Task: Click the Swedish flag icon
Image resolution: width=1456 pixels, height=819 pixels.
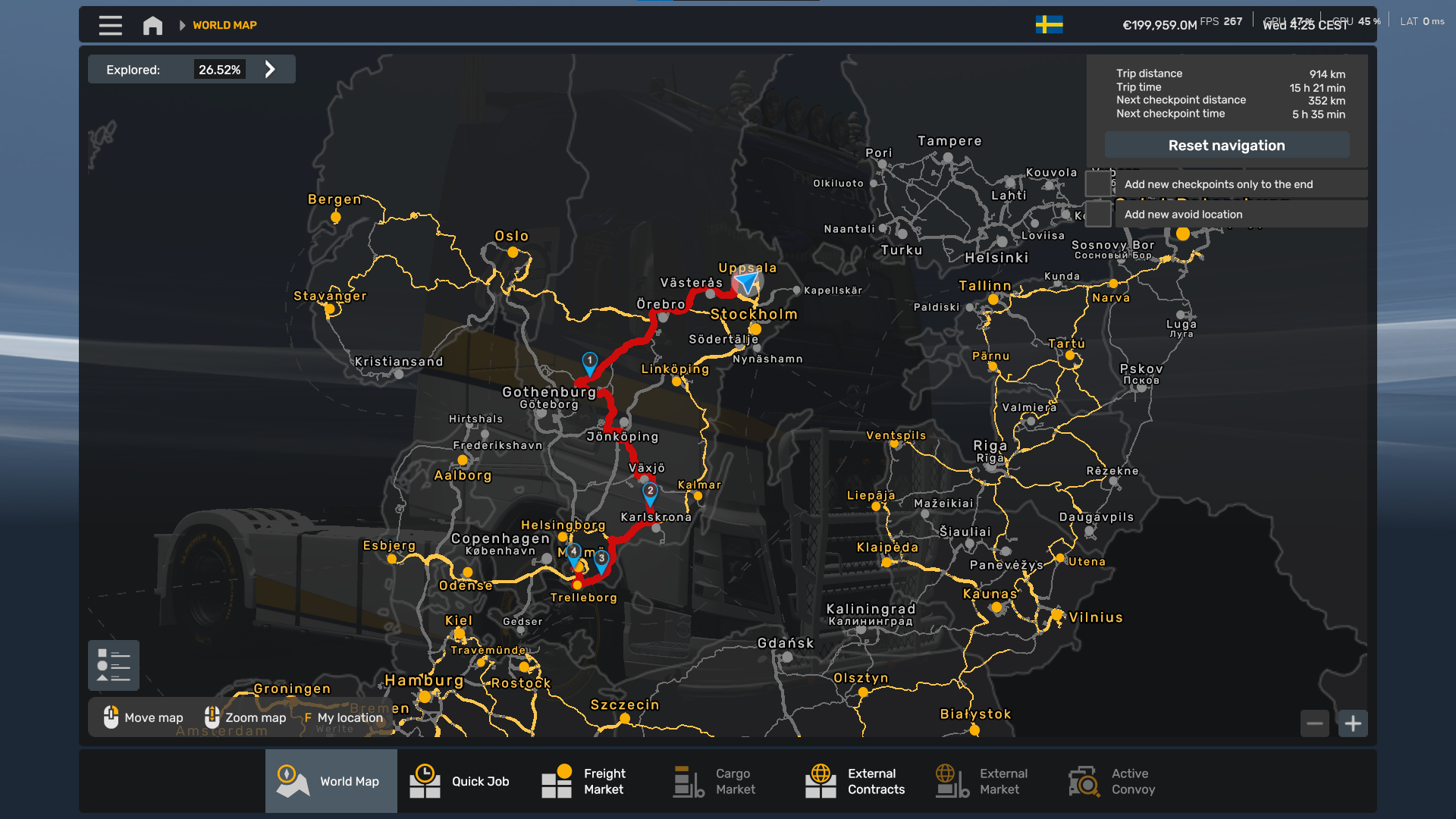Action: tap(1049, 24)
